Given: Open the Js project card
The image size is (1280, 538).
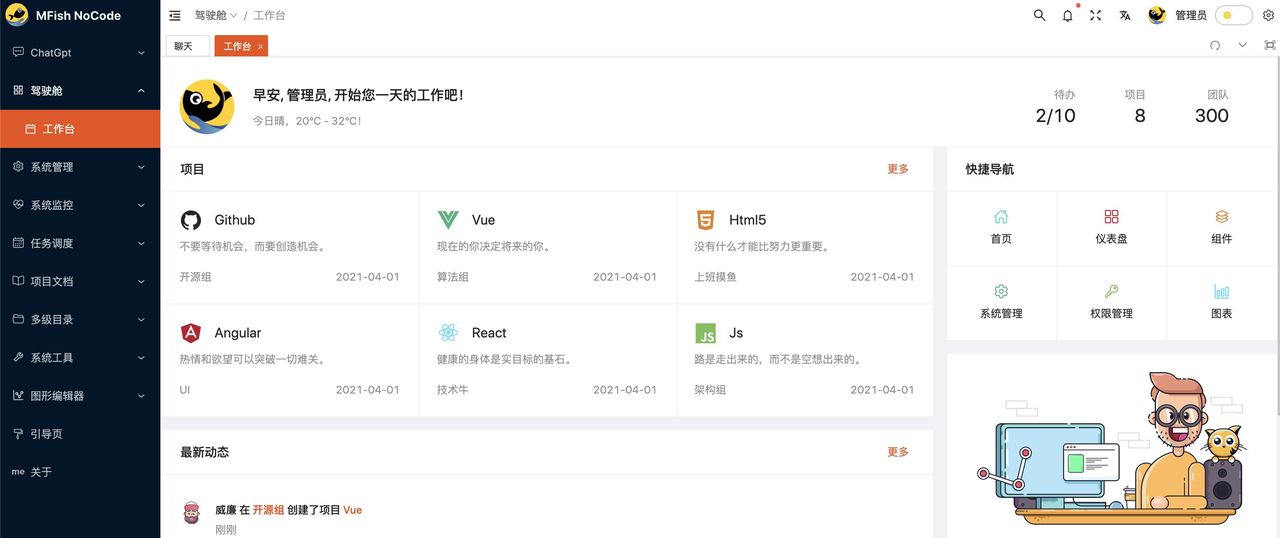Looking at the screenshot, I should pos(804,360).
